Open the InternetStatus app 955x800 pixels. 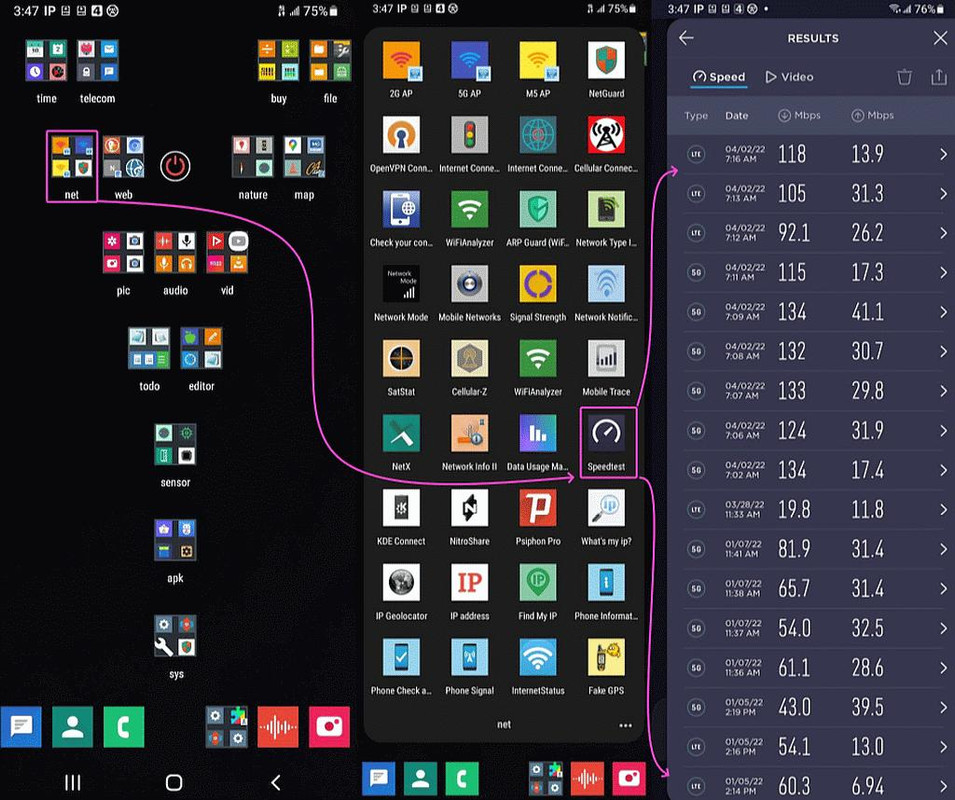coord(538,658)
